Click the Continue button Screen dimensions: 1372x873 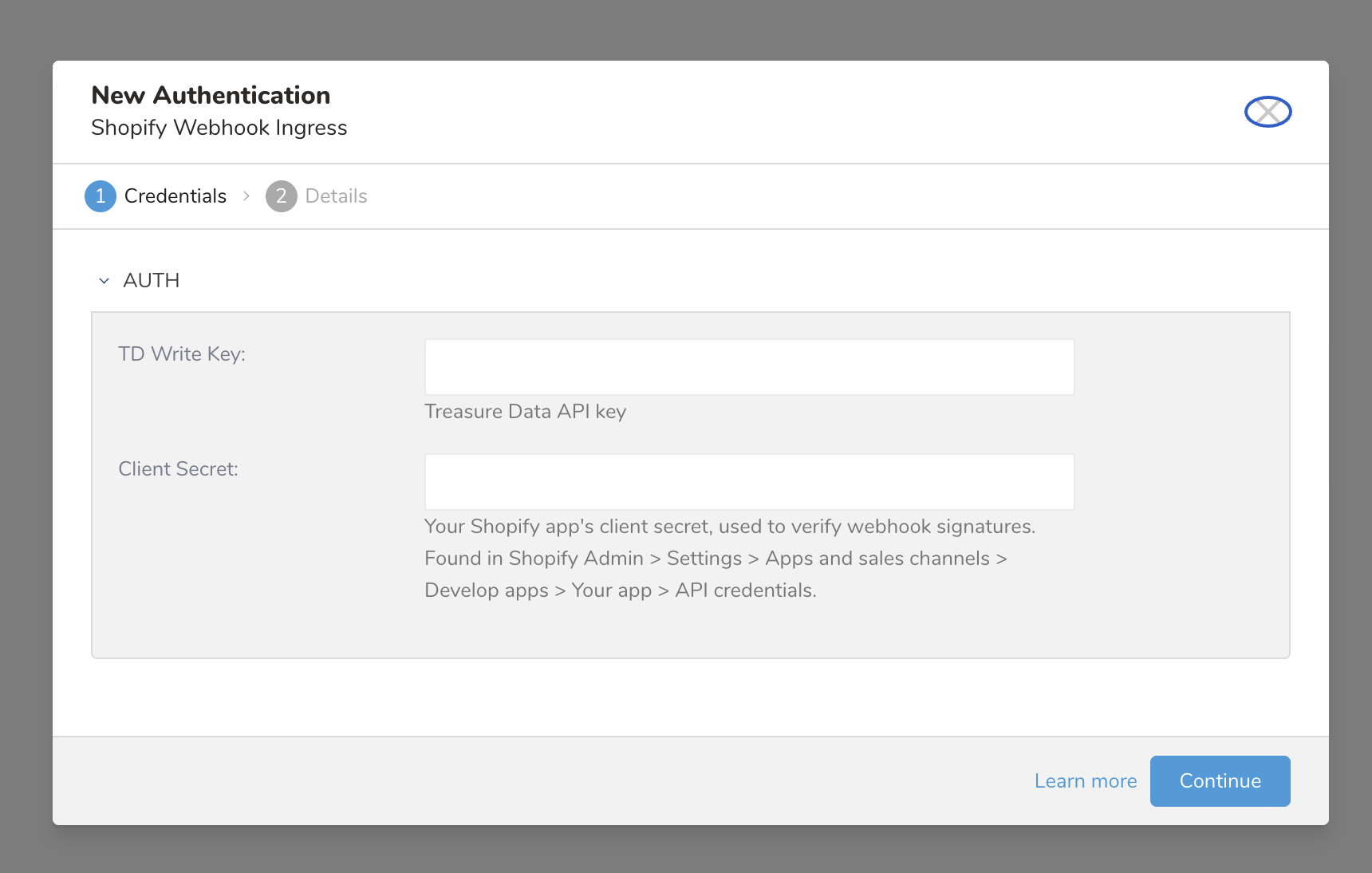click(1220, 781)
